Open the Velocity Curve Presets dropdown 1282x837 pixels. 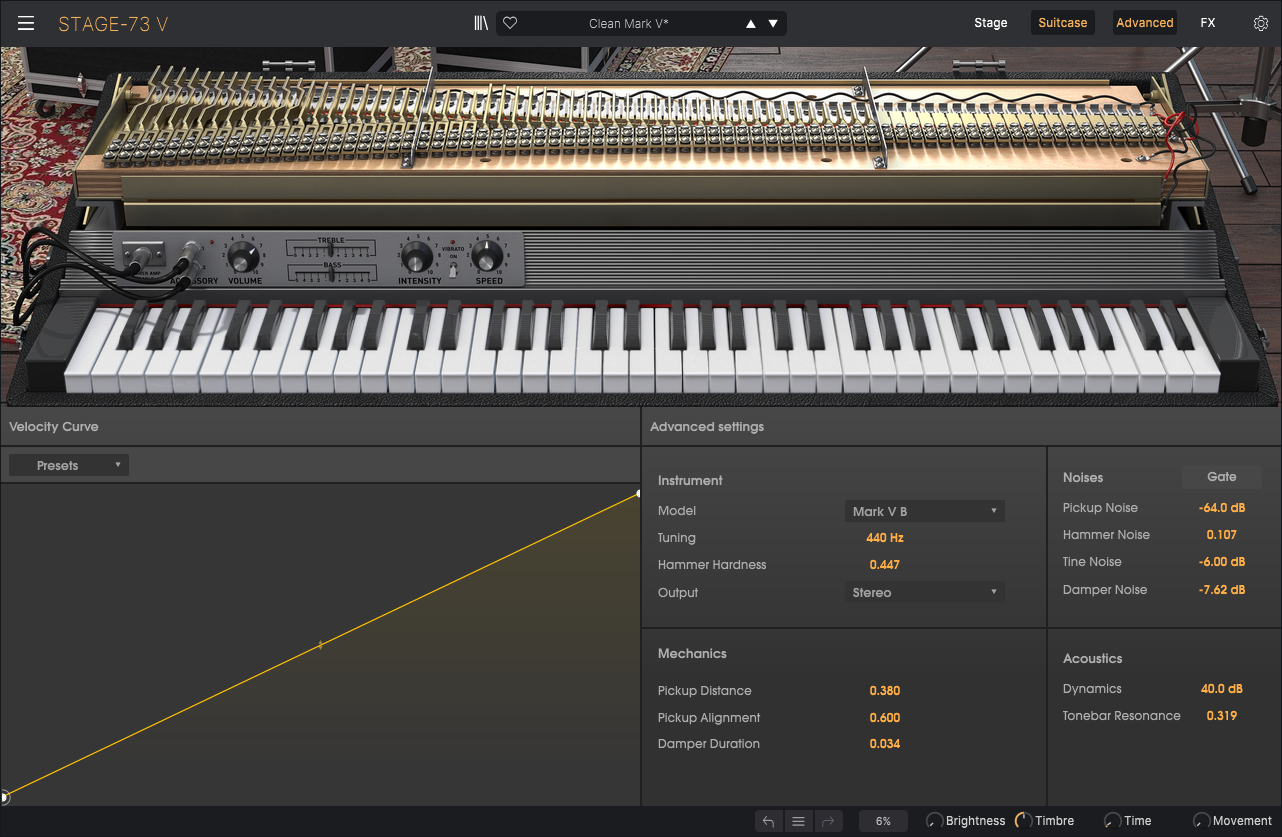[69, 465]
